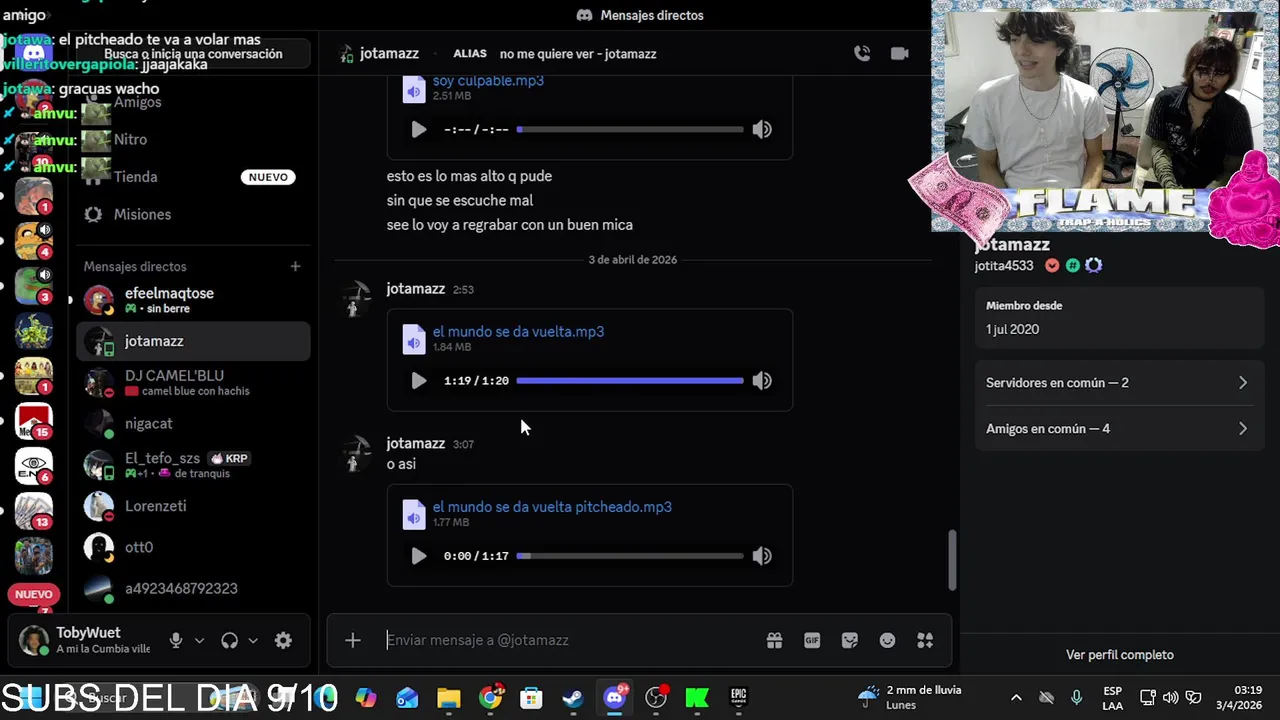Open the emoji picker
This screenshot has height=720, width=1280.
tap(887, 640)
